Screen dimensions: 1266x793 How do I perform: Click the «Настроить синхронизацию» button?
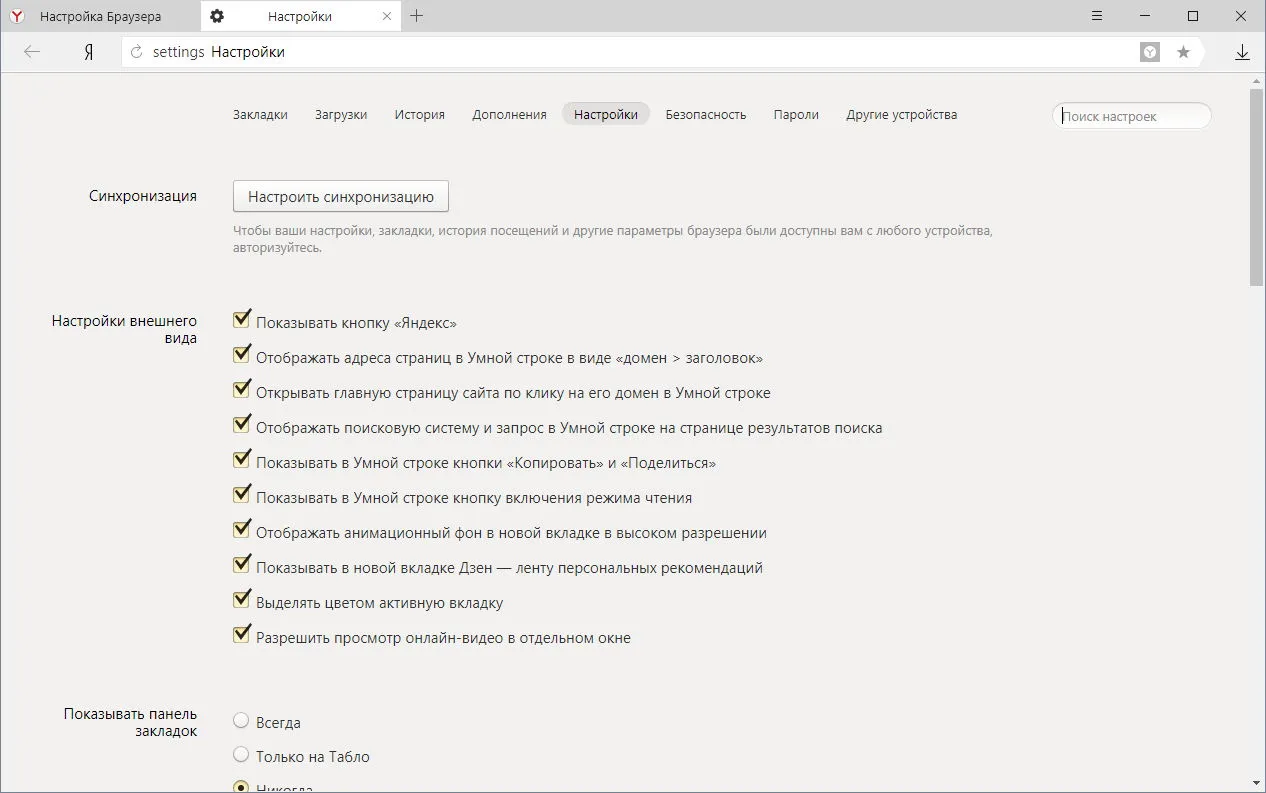pos(341,196)
